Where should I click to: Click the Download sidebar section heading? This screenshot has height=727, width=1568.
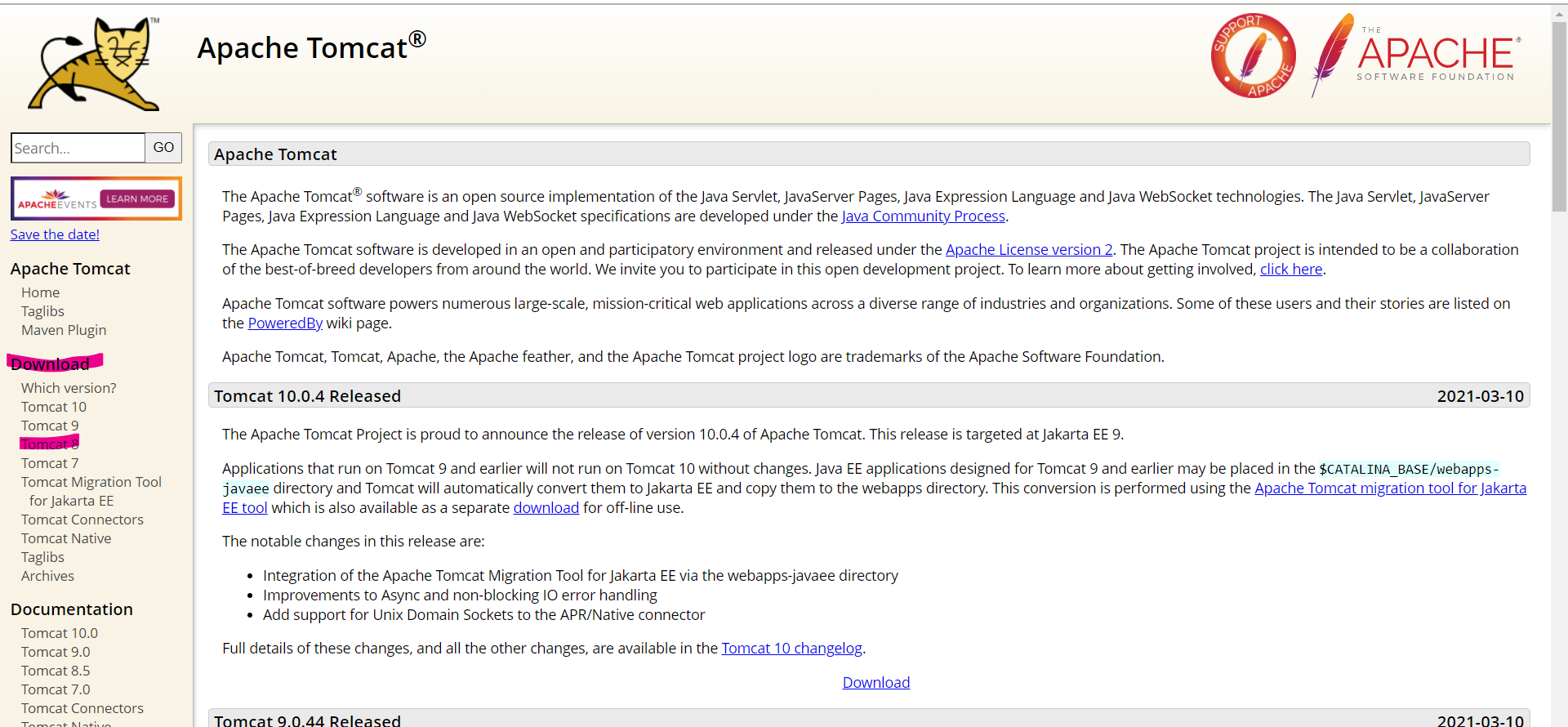50,364
